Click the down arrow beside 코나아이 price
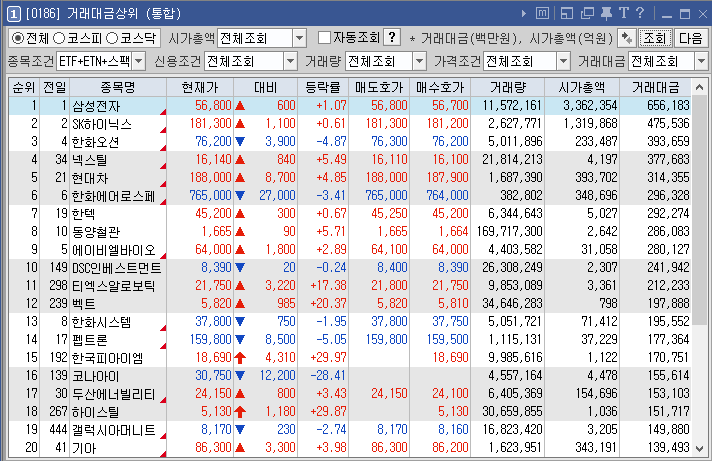Image resolution: width=712 pixels, height=461 pixels. pos(240,376)
